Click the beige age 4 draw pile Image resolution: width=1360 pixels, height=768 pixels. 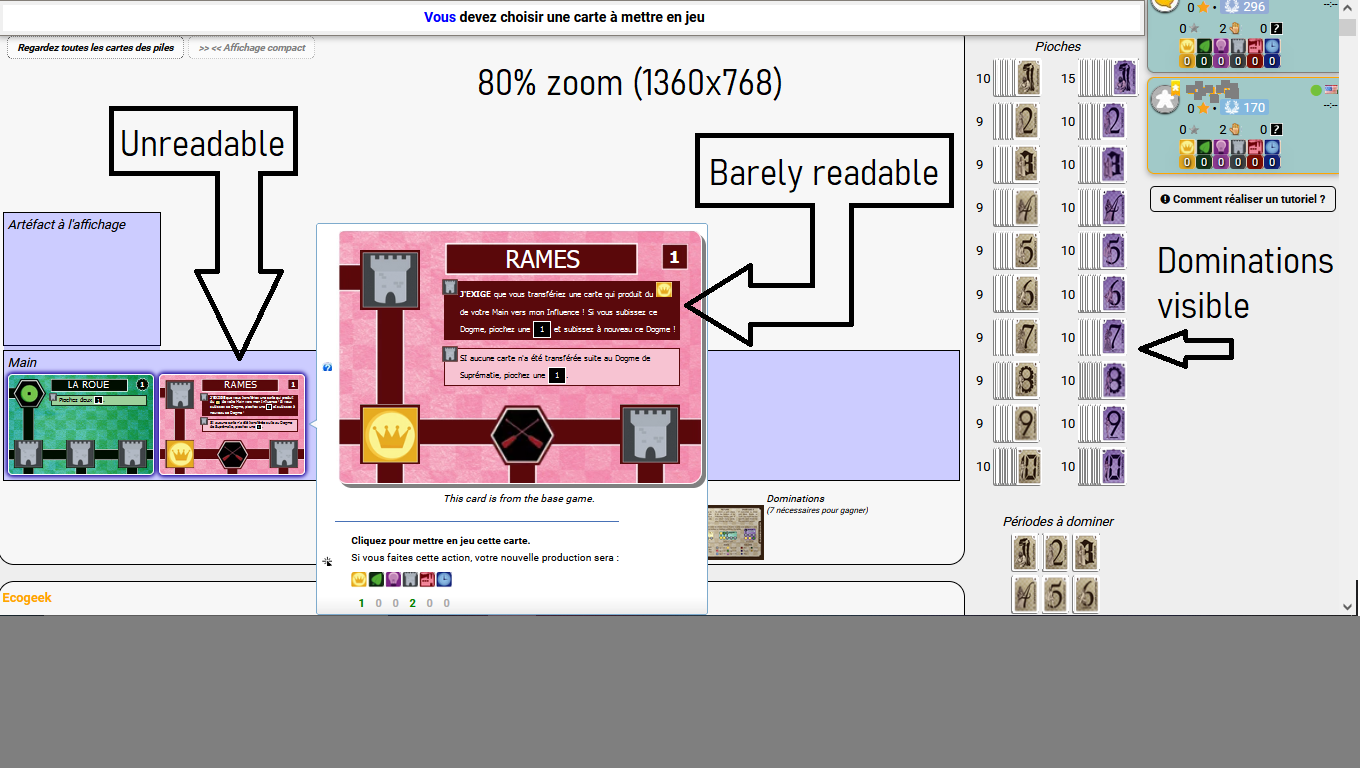tap(1017, 208)
